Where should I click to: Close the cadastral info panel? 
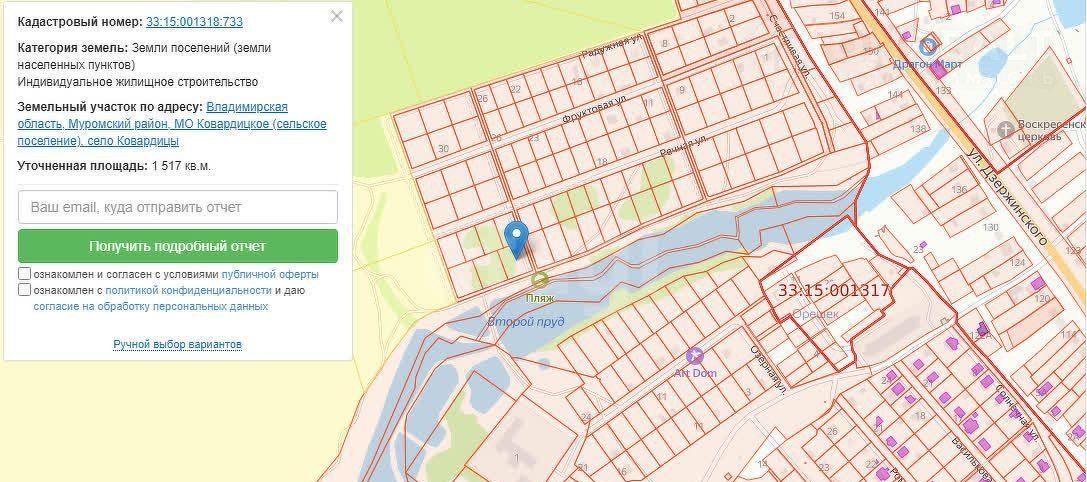(x=337, y=16)
